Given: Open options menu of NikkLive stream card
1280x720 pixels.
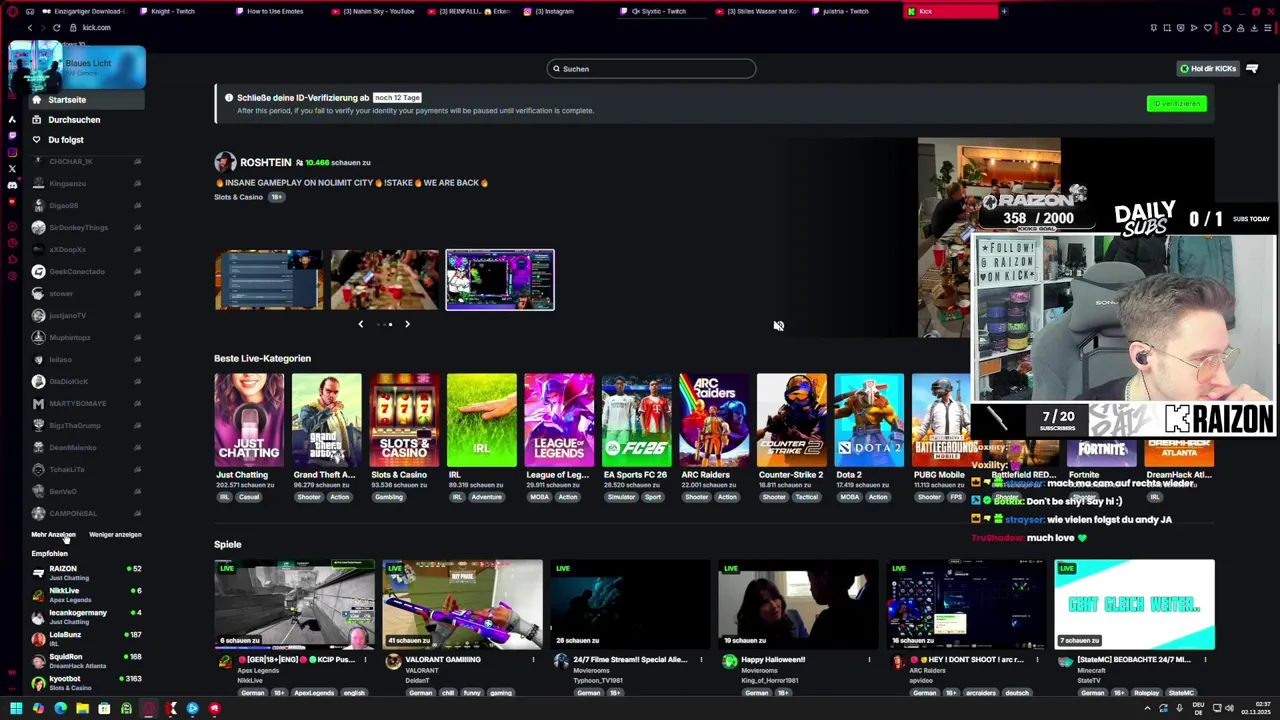Looking at the screenshot, I should (365, 660).
